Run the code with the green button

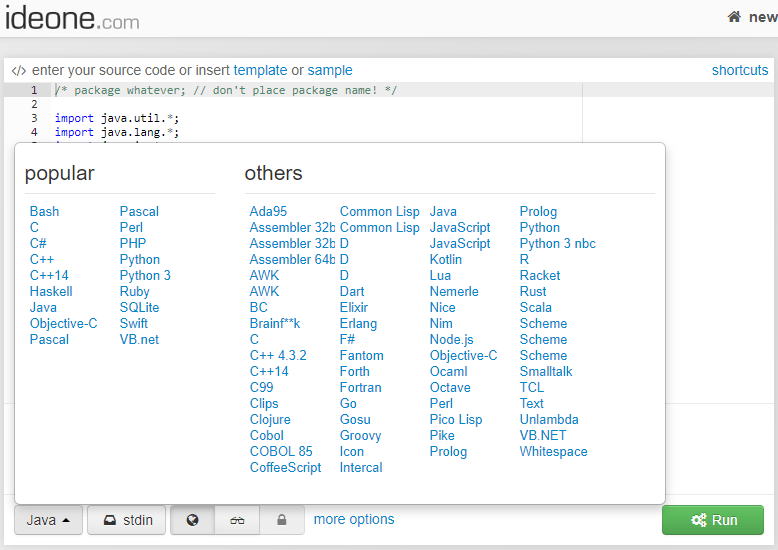click(713, 520)
